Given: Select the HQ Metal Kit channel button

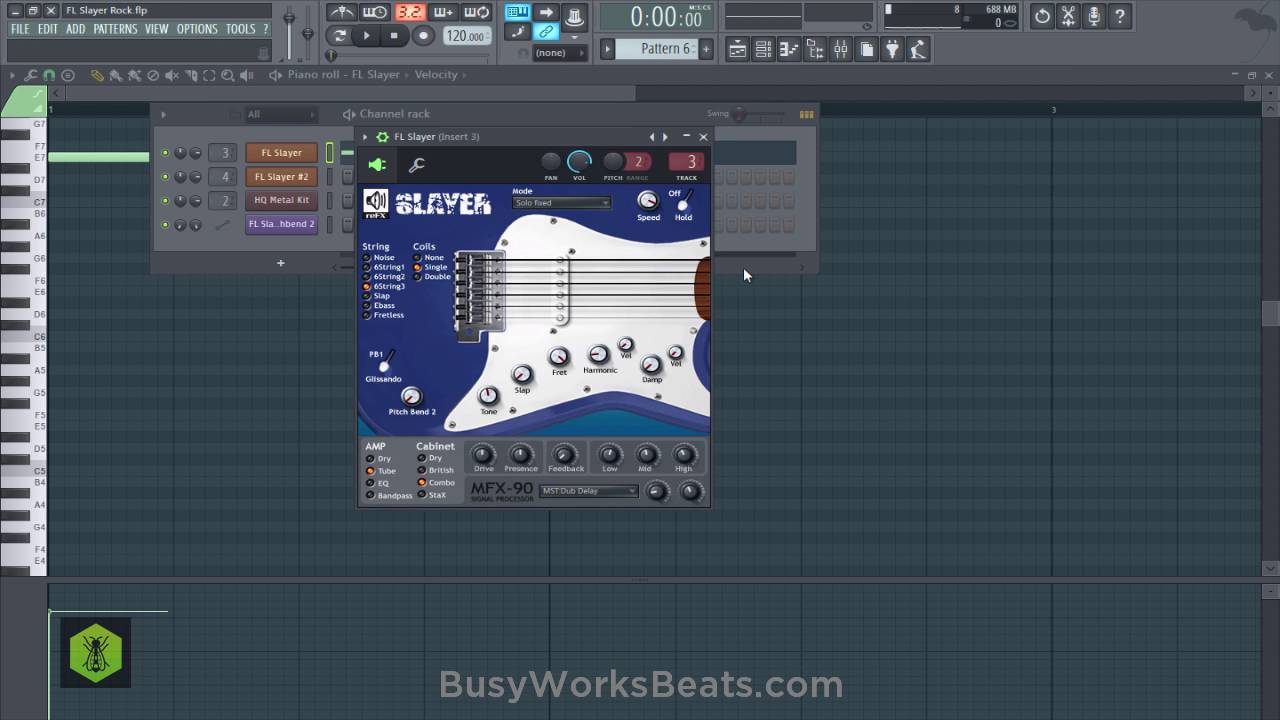Looking at the screenshot, I should (x=281, y=200).
